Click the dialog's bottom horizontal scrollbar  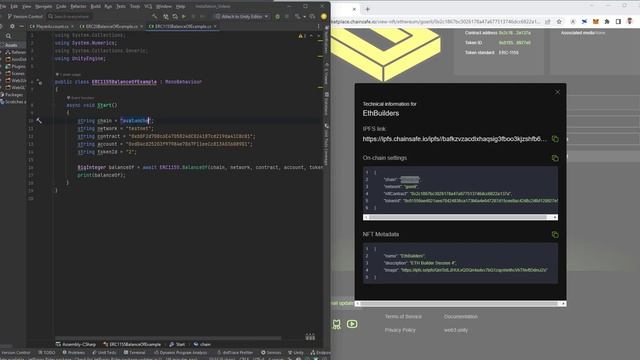[460, 304]
